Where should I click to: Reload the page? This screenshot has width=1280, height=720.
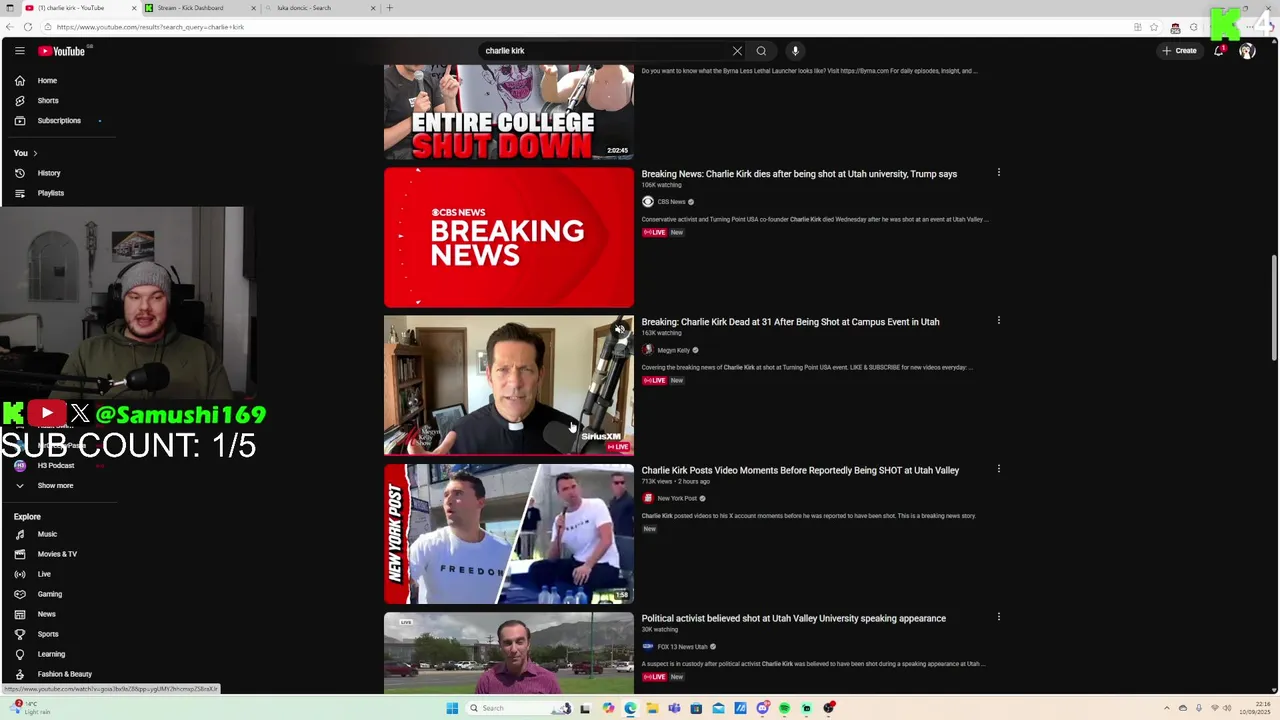coord(27,27)
